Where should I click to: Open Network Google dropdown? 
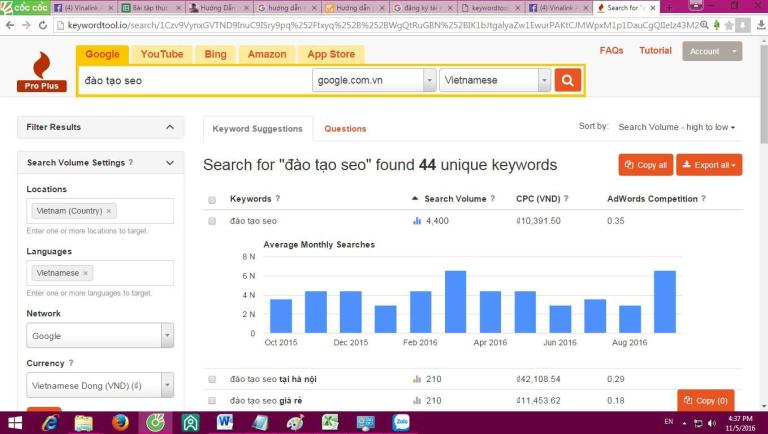[100, 336]
